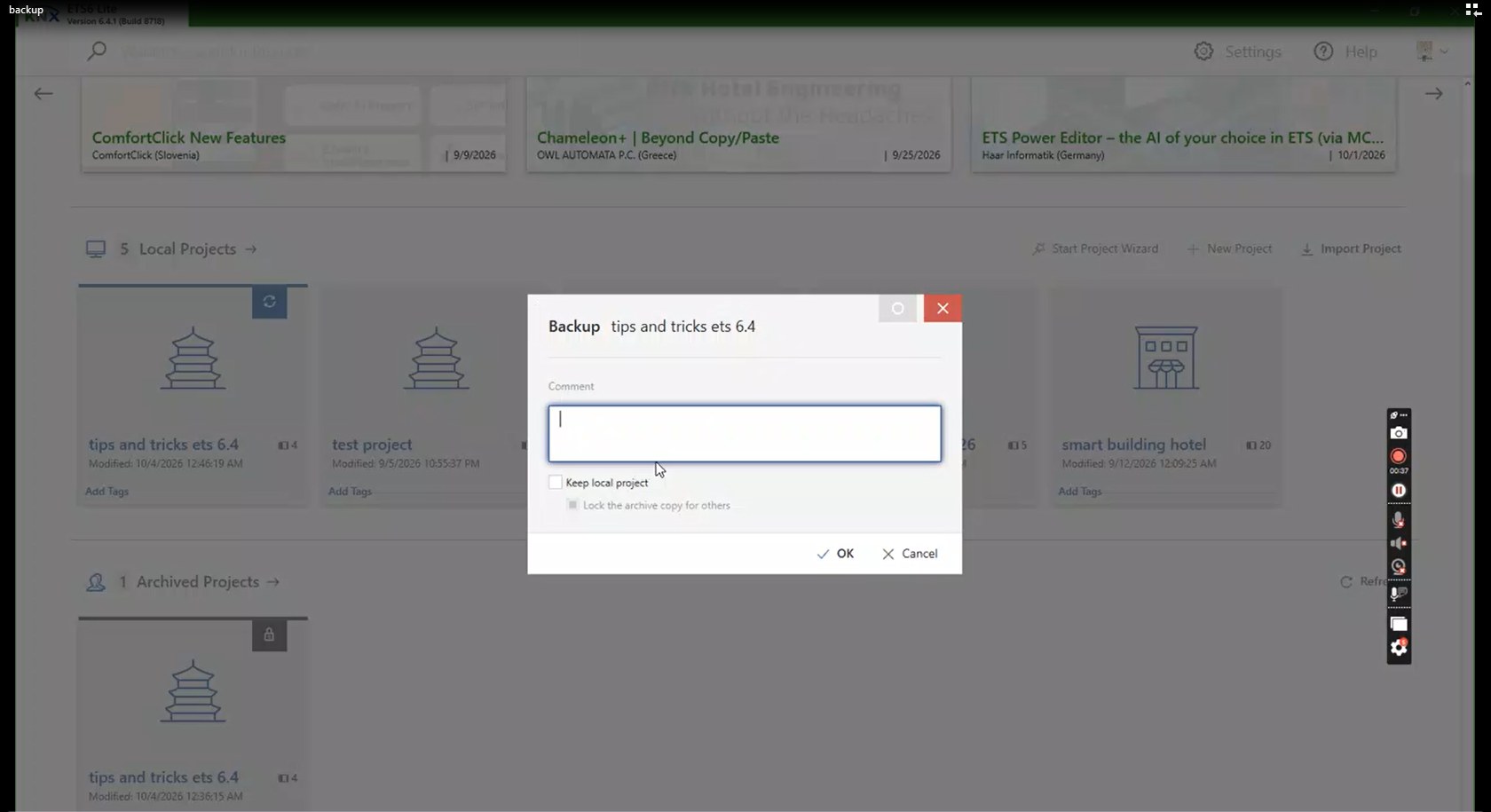Open the recorder settings gear
The image size is (1491, 812).
[x=1399, y=648]
